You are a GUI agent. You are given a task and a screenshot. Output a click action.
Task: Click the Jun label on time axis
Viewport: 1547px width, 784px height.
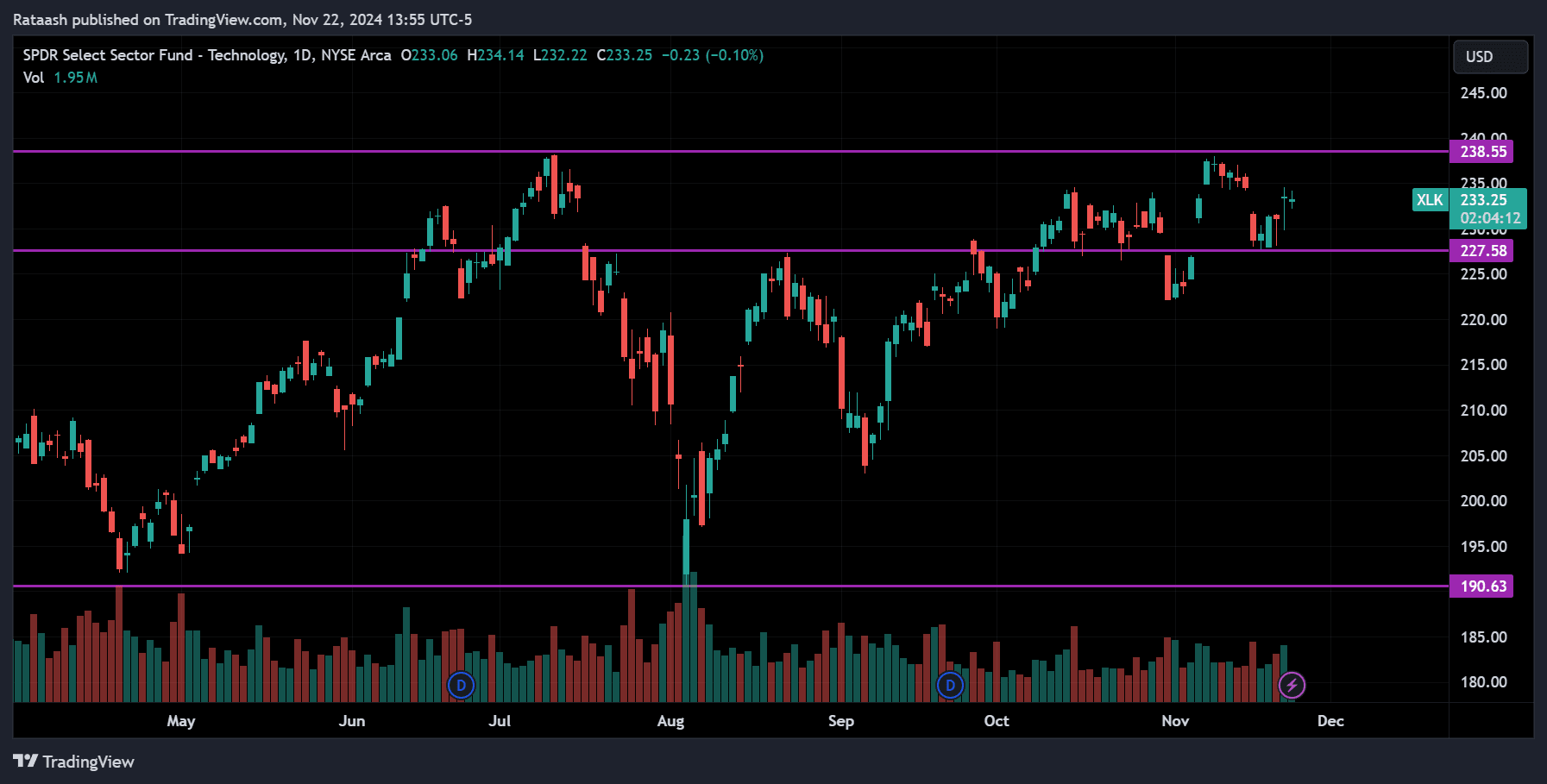(x=352, y=721)
